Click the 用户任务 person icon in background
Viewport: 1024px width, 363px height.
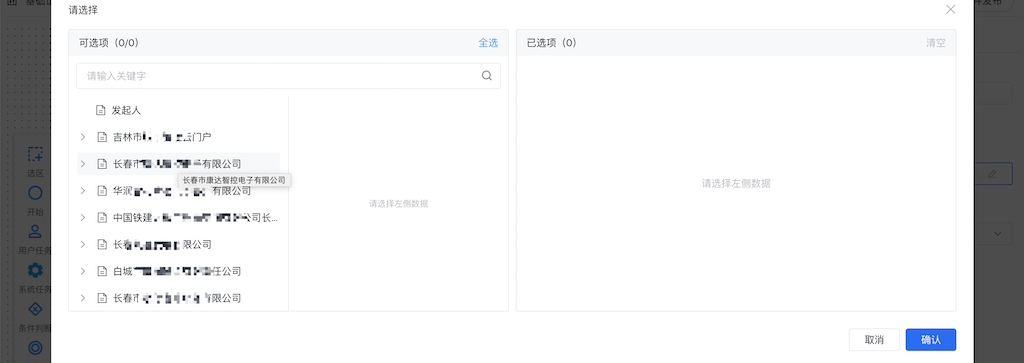(35, 232)
